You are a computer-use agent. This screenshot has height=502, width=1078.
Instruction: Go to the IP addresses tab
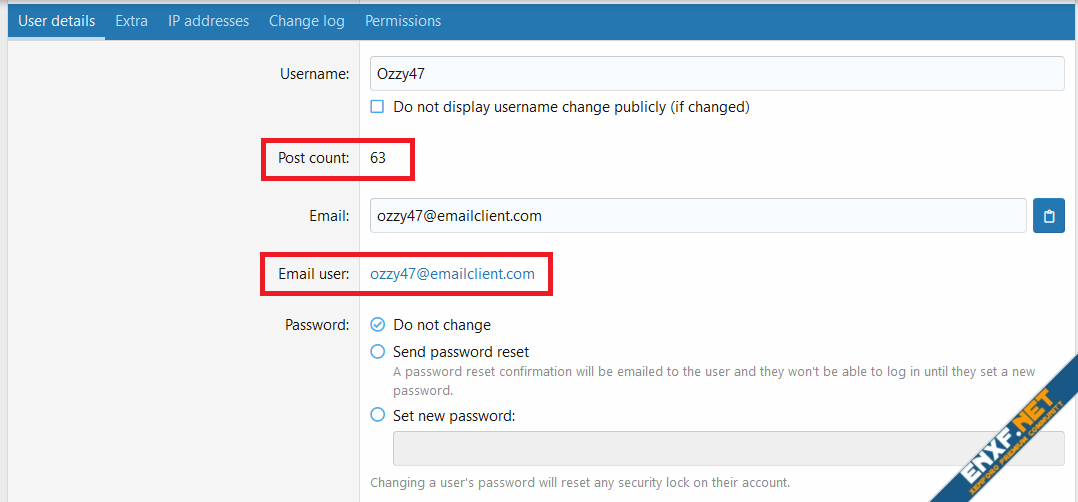click(x=208, y=21)
